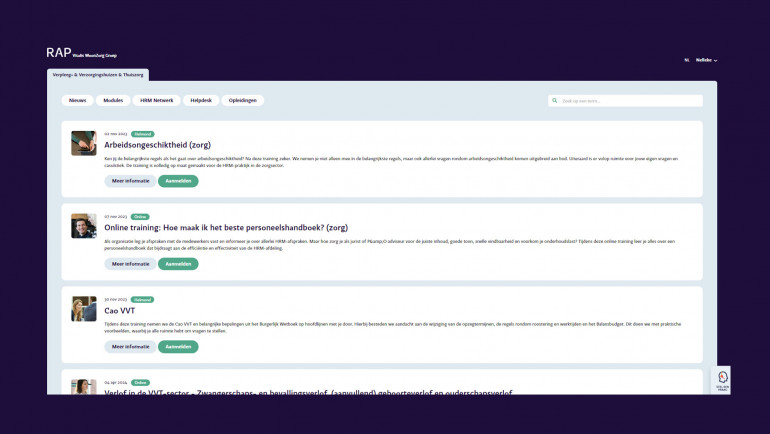Open the floating help widget icon
Image resolution: width=770 pixels, height=434 pixels.
[x=722, y=380]
